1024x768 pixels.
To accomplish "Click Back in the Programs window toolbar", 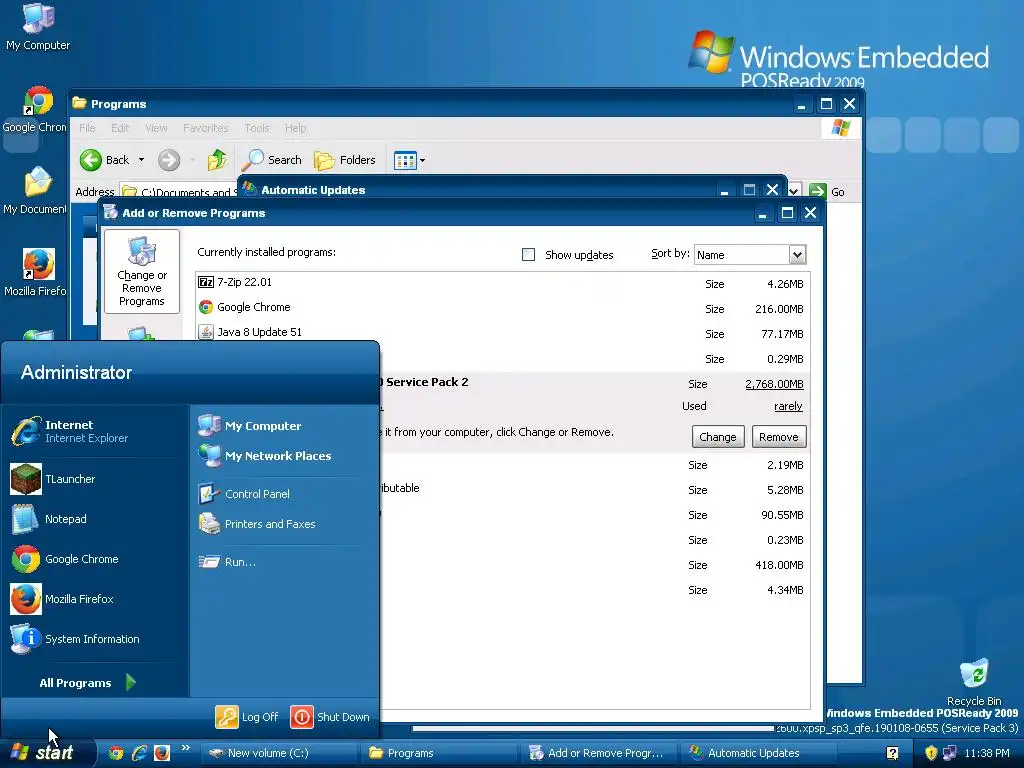I will (104, 160).
